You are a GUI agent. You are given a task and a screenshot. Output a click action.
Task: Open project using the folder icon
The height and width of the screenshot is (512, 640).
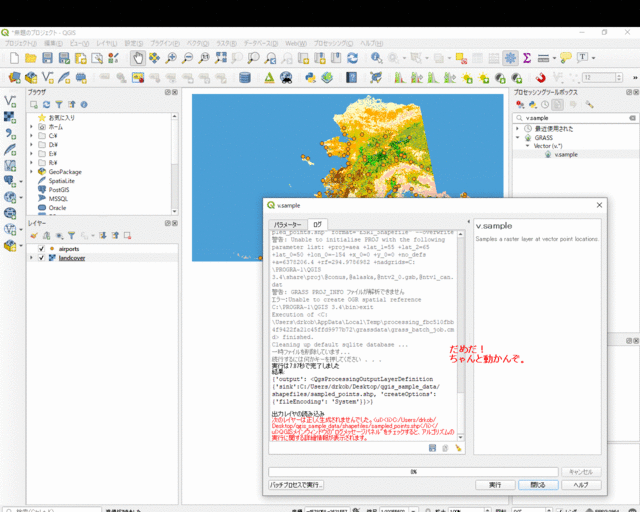[x=31, y=58]
